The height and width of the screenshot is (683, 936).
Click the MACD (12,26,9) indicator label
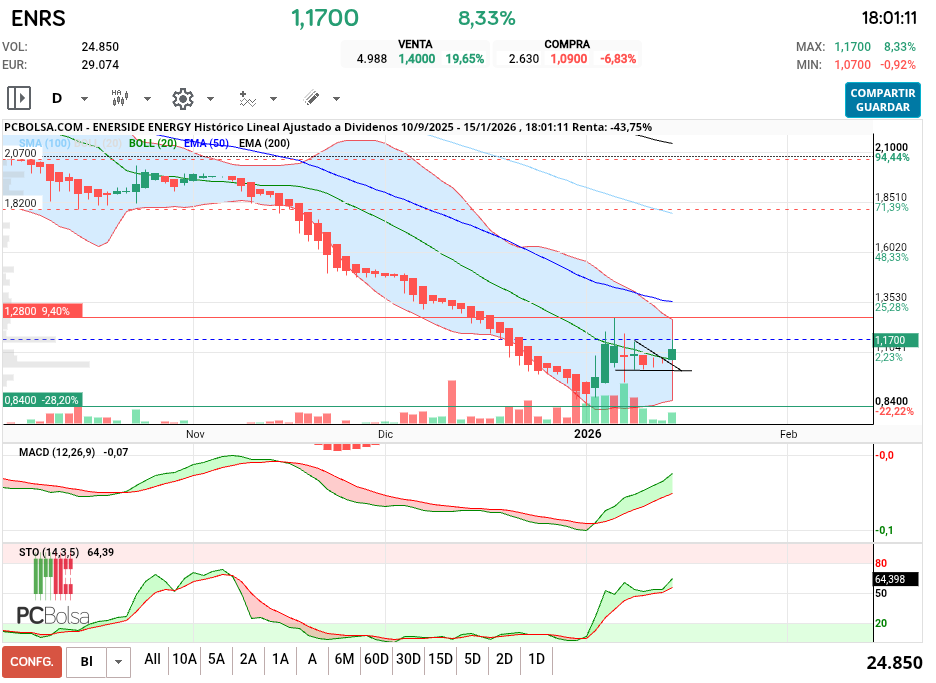click(x=57, y=452)
